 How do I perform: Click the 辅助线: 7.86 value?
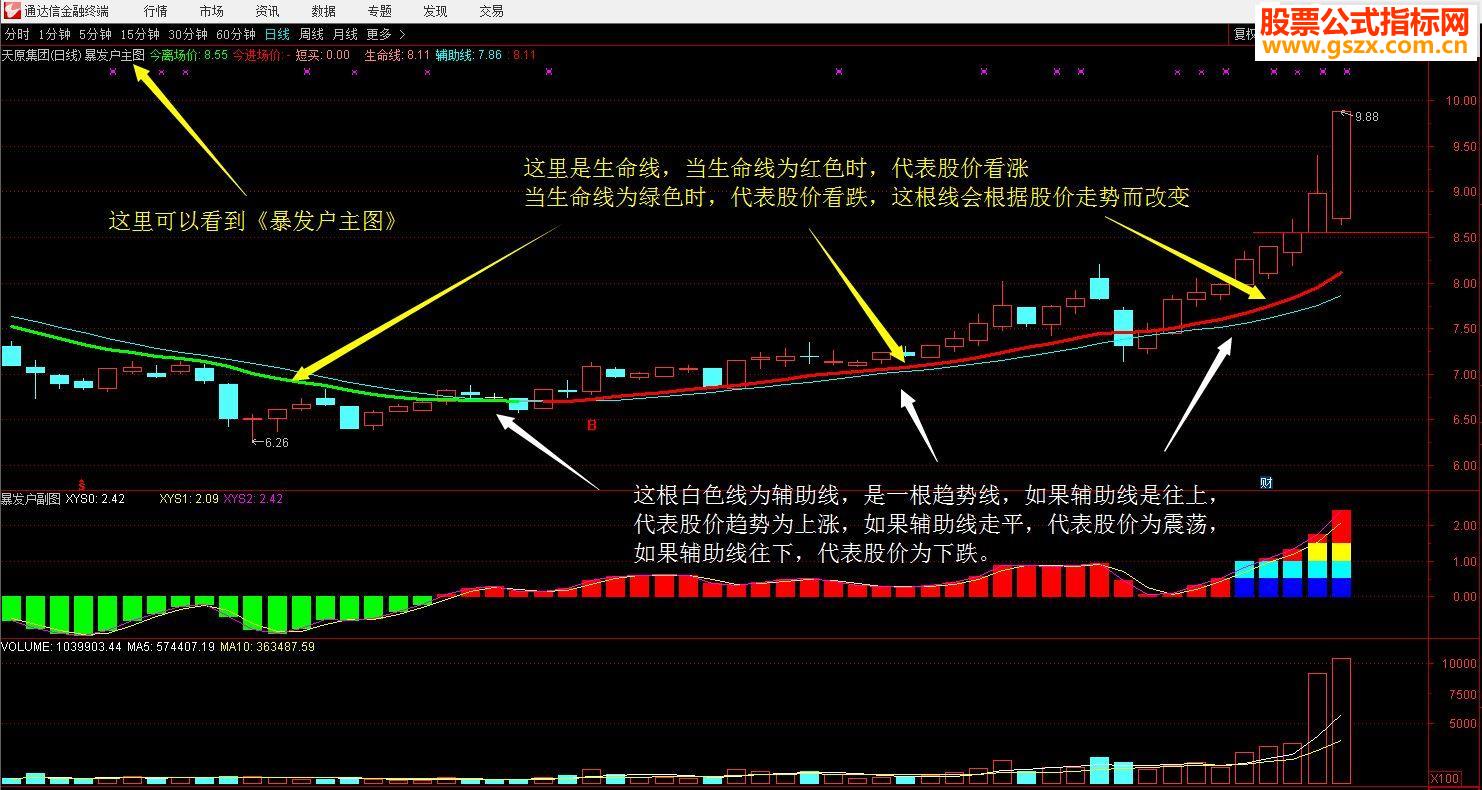(469, 55)
